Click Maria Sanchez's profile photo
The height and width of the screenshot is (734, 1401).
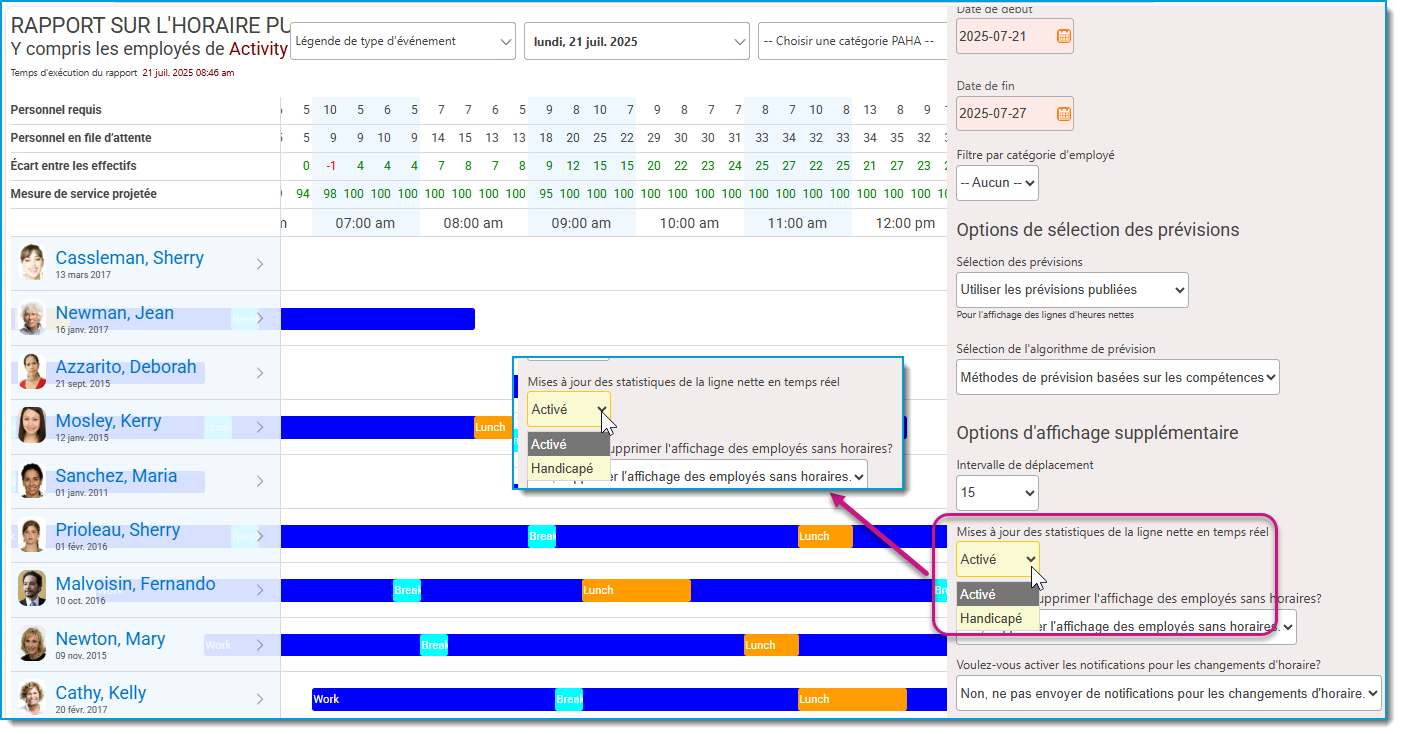coord(32,481)
